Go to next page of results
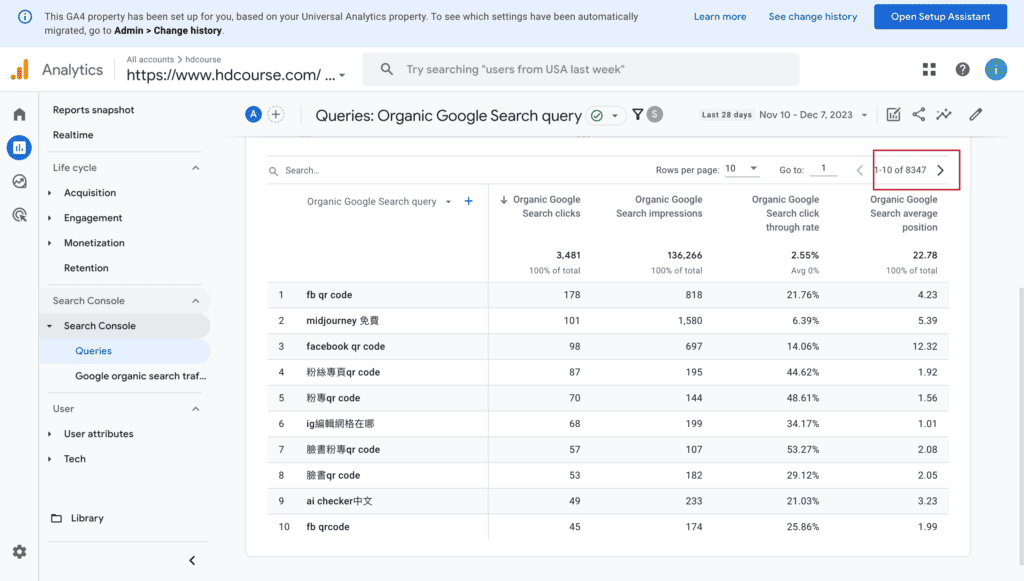Image resolution: width=1024 pixels, height=581 pixels. pos(940,170)
